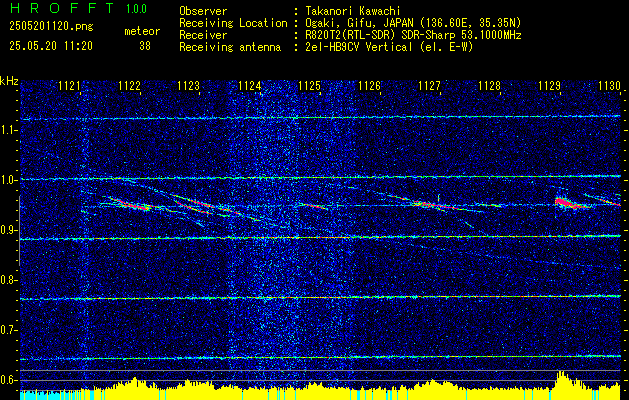The image size is (629, 400).
Task: Click the red meteor echo near 1122
Action: 128,204
